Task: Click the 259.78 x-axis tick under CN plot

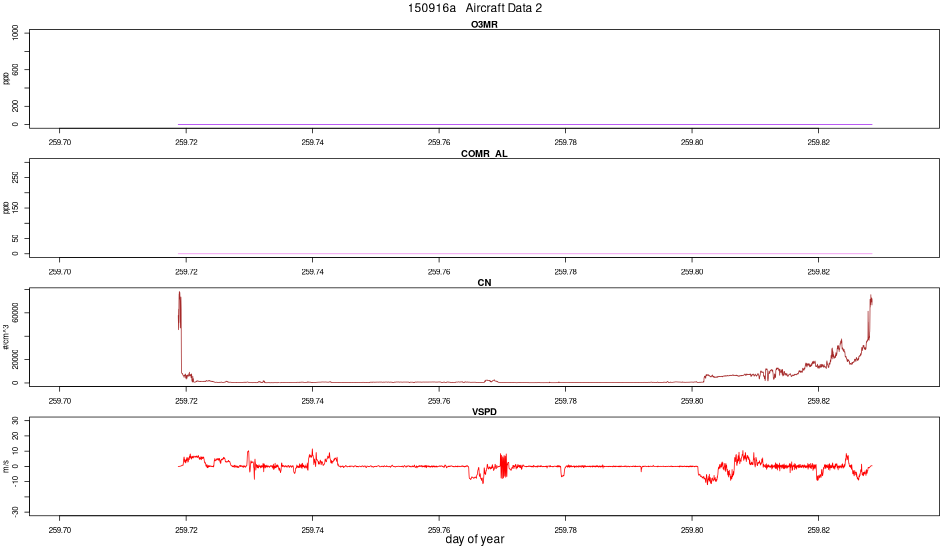Action: pyautogui.click(x=565, y=401)
